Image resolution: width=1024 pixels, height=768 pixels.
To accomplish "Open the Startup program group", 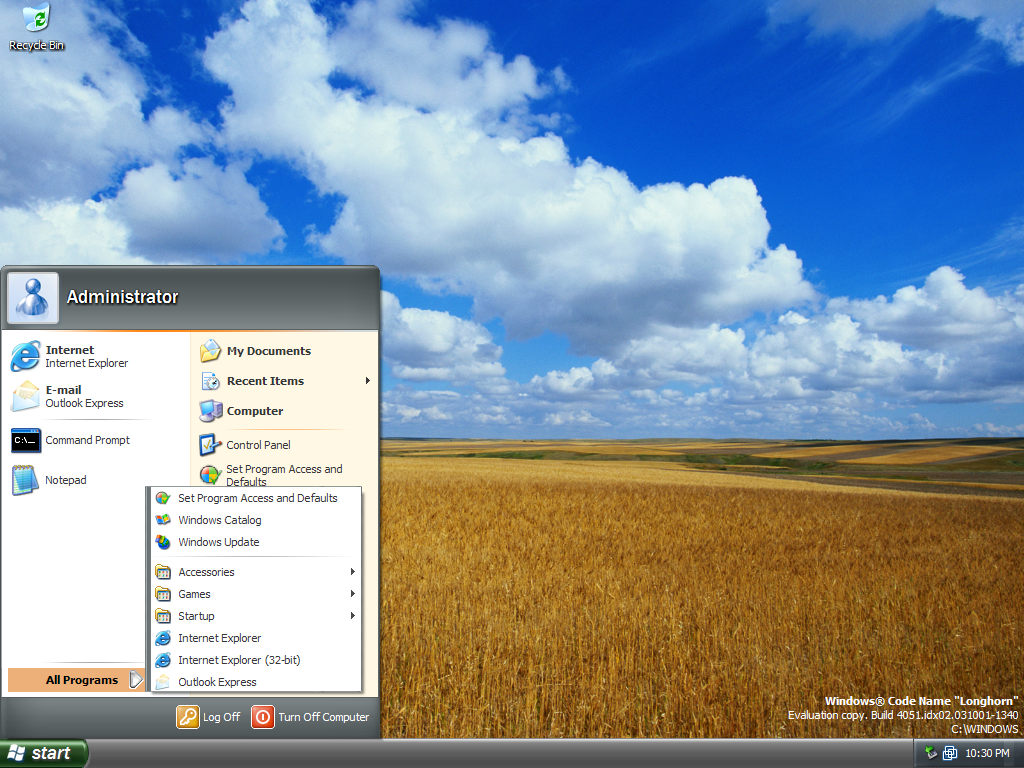I will coord(256,616).
